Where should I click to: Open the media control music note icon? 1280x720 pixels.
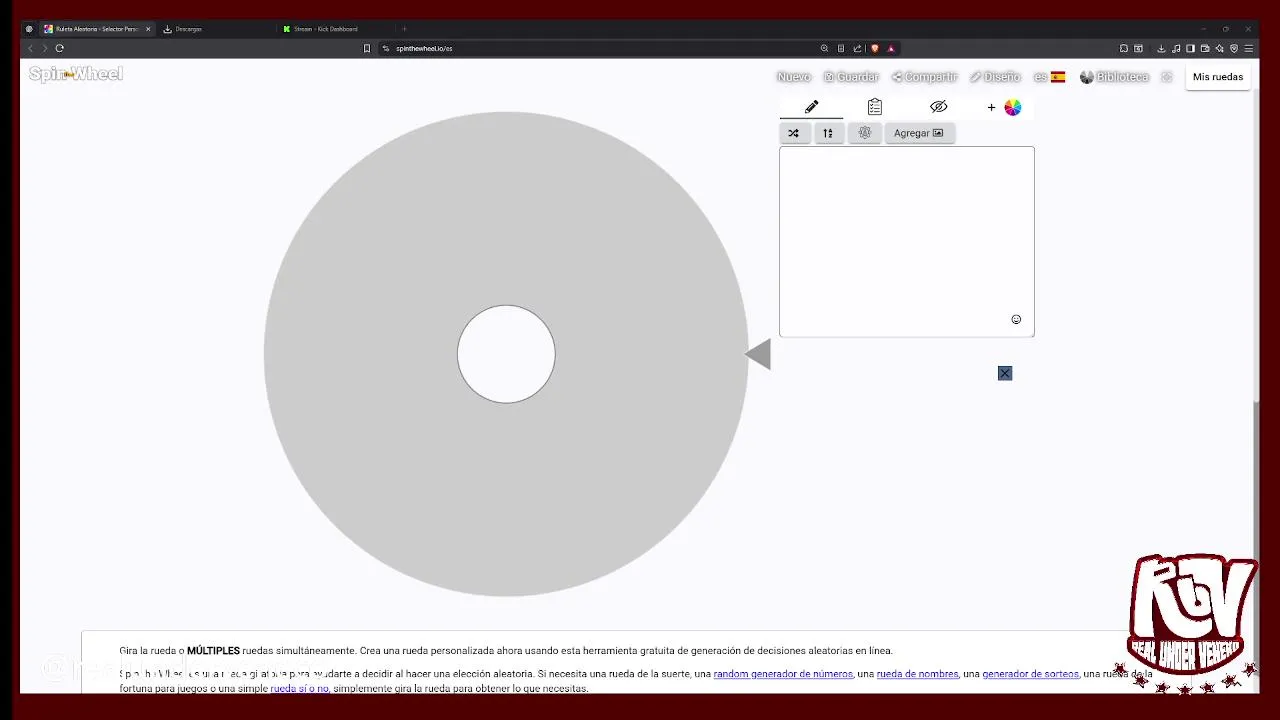(x=1176, y=48)
